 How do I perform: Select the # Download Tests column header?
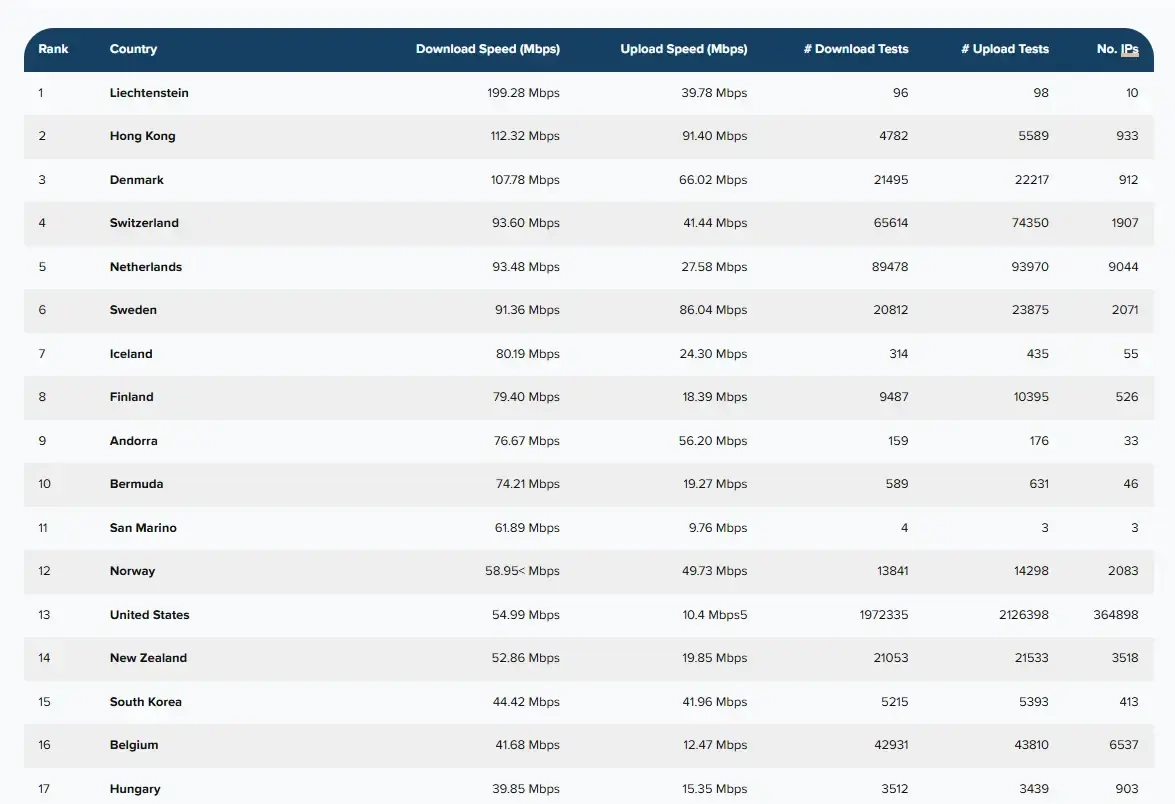[855, 49]
